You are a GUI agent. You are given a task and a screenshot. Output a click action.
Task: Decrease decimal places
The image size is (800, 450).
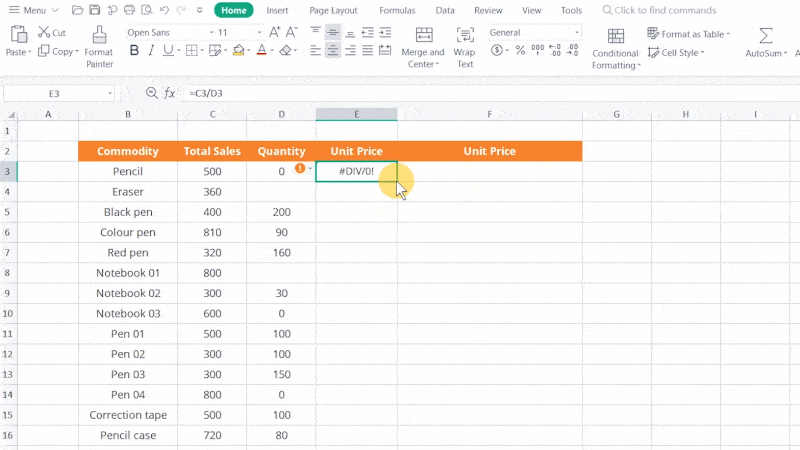(573, 51)
